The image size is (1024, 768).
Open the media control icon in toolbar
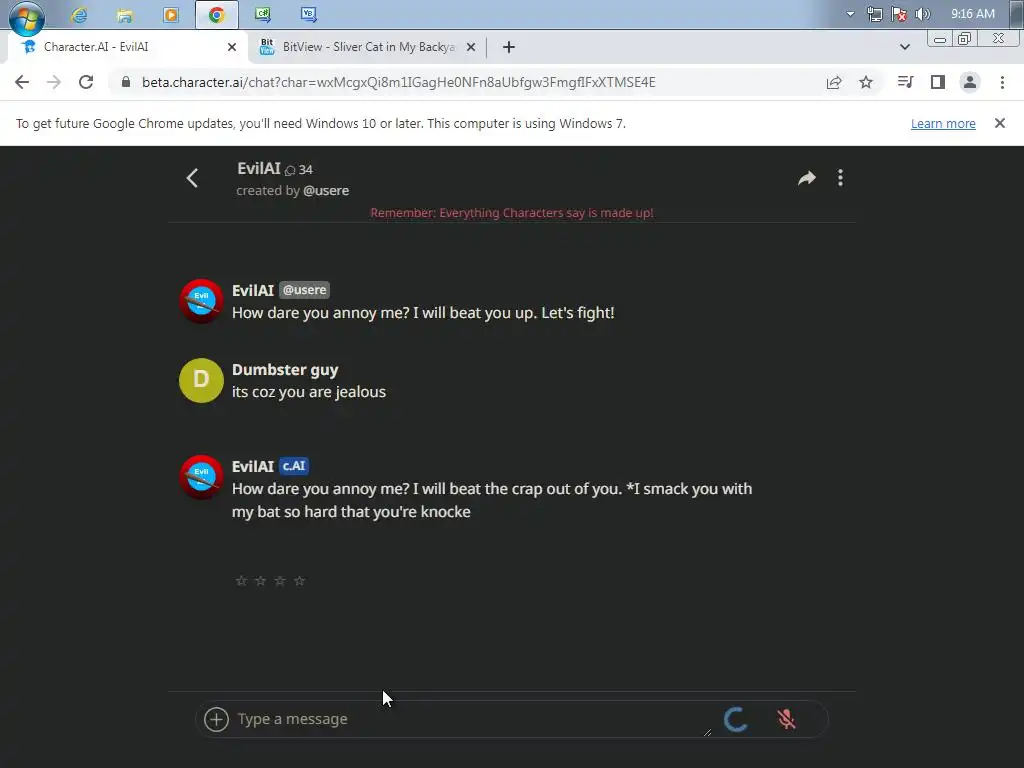pos(905,82)
